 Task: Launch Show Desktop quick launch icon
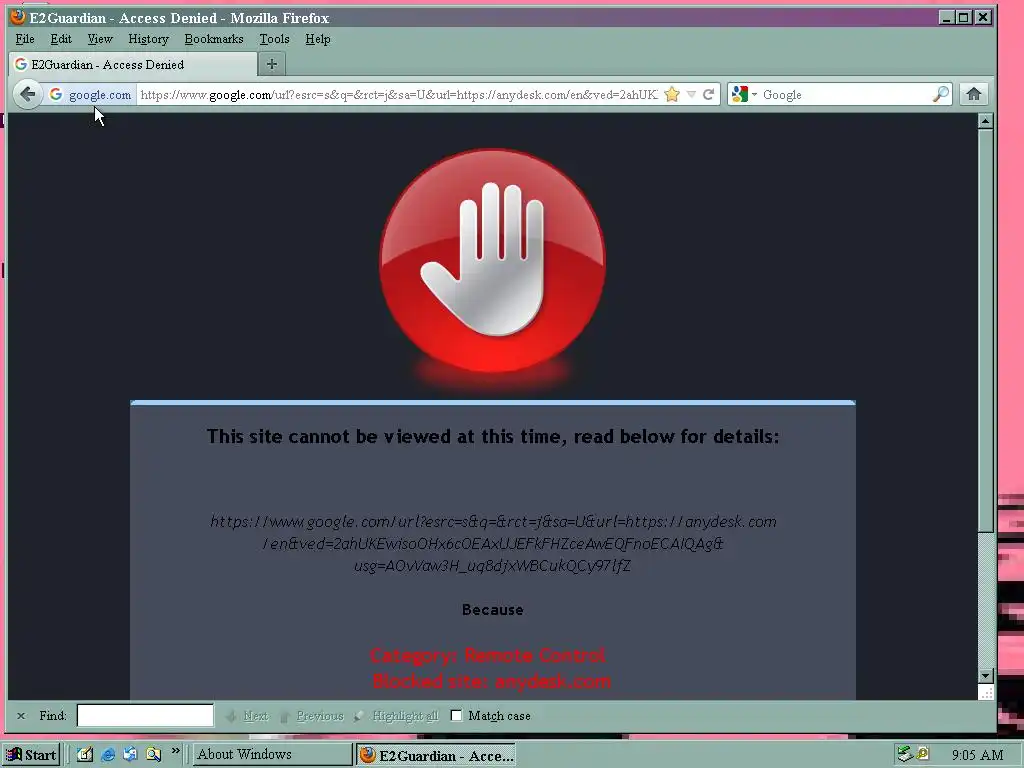(x=84, y=754)
